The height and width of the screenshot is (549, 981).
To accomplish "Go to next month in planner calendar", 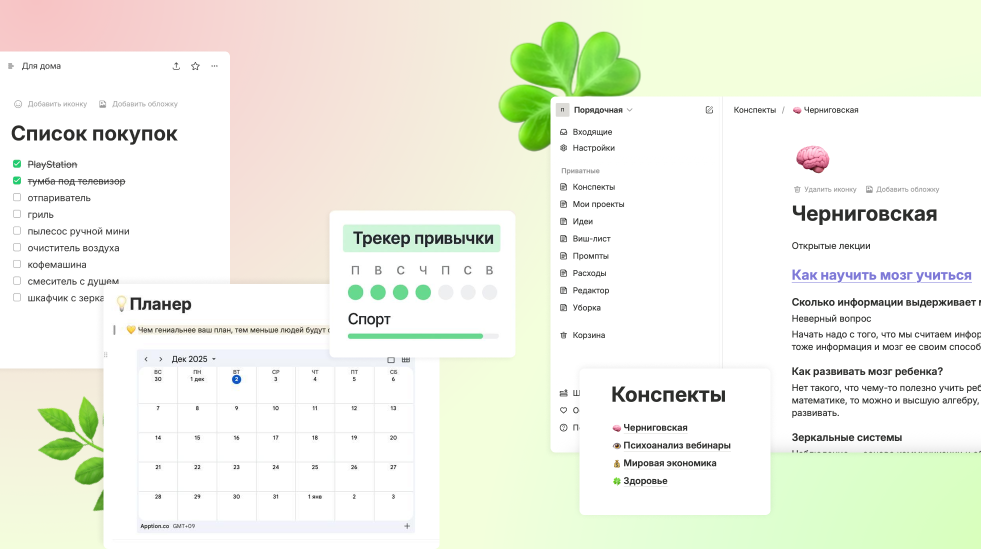I will pyautogui.click(x=161, y=359).
